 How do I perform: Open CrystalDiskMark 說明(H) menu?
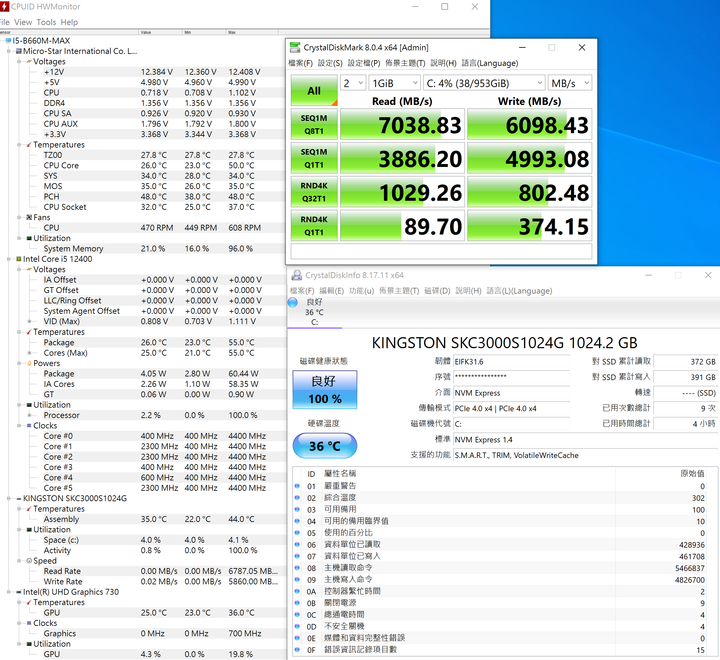point(443,63)
